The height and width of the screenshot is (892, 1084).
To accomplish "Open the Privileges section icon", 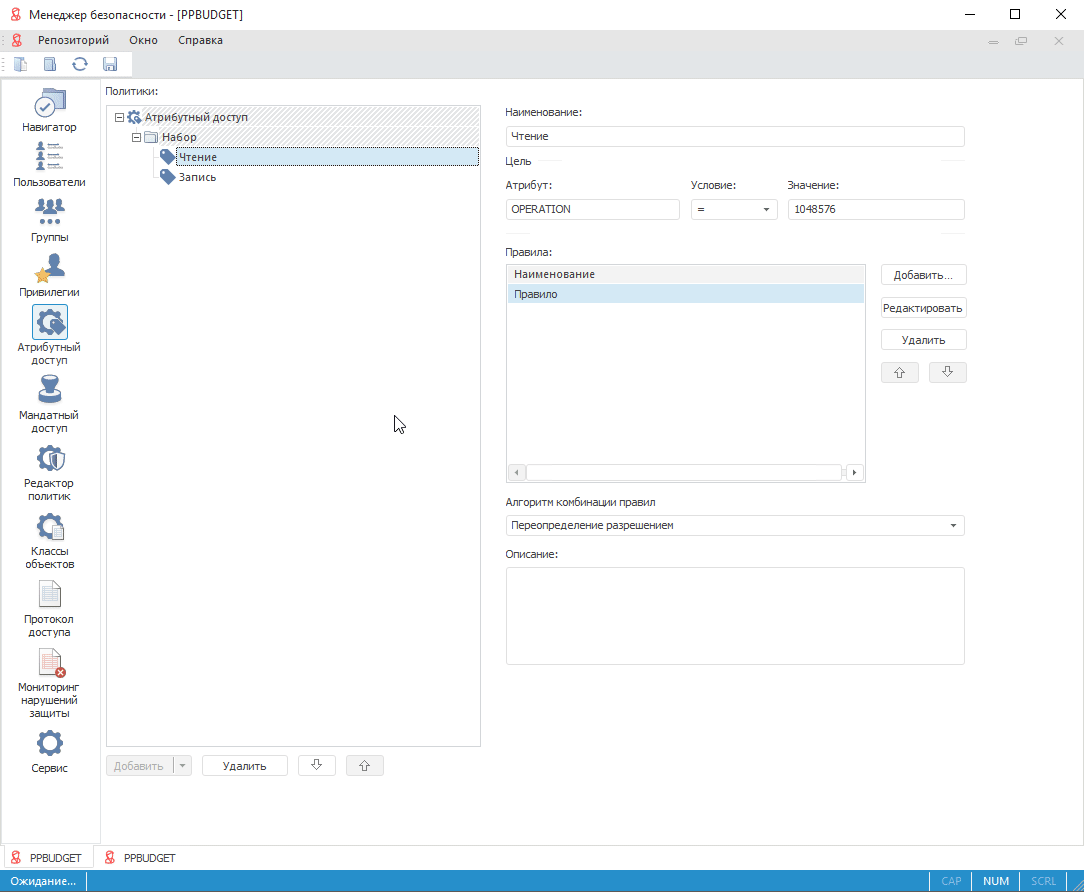I will click(x=50, y=268).
